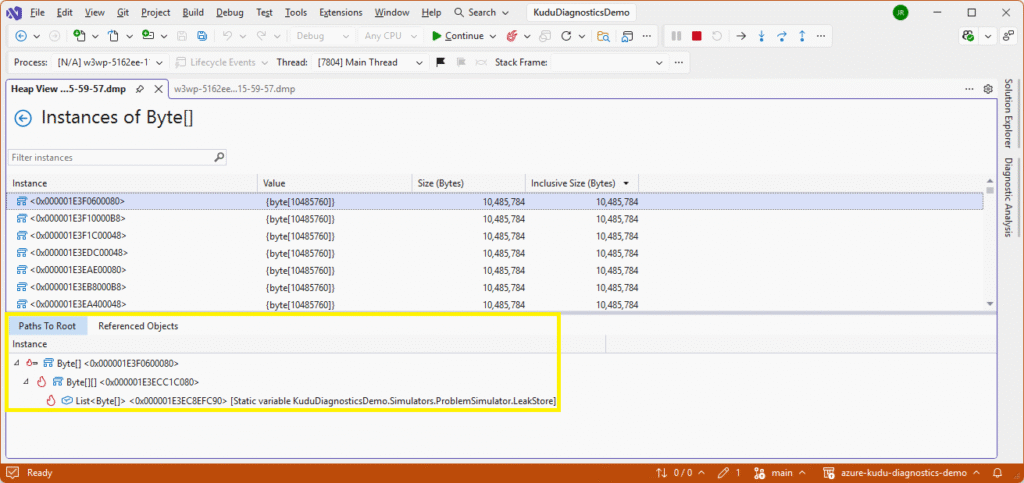
Task: Click the New Item toolbar icon
Action: (80, 36)
